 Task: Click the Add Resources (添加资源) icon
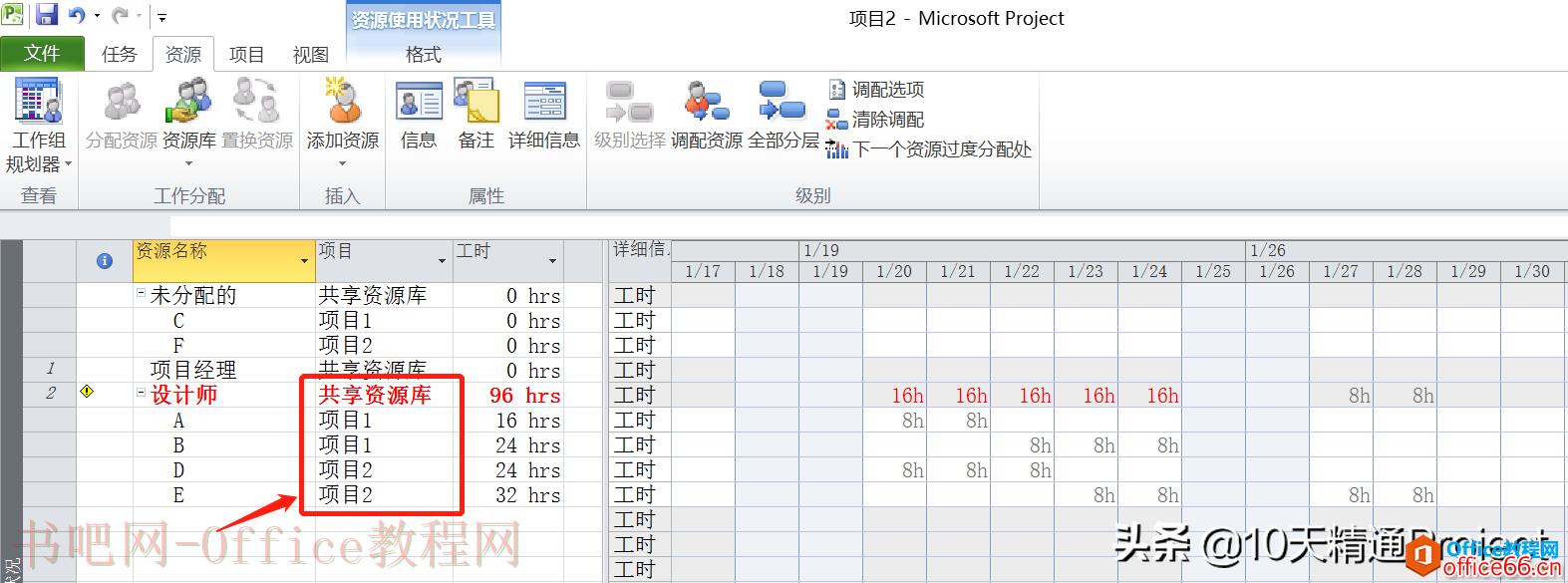pos(342,103)
